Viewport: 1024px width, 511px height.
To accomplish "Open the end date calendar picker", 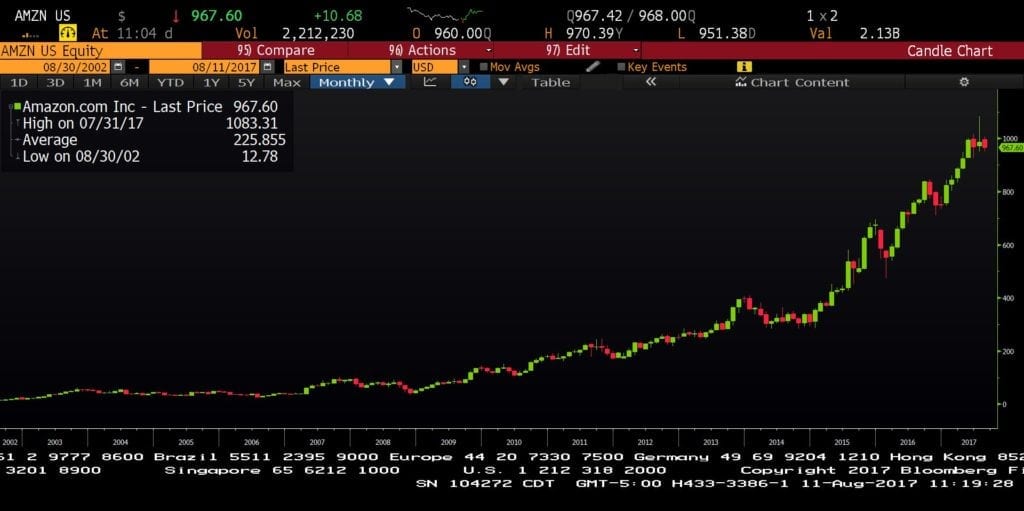I will click(x=268, y=67).
